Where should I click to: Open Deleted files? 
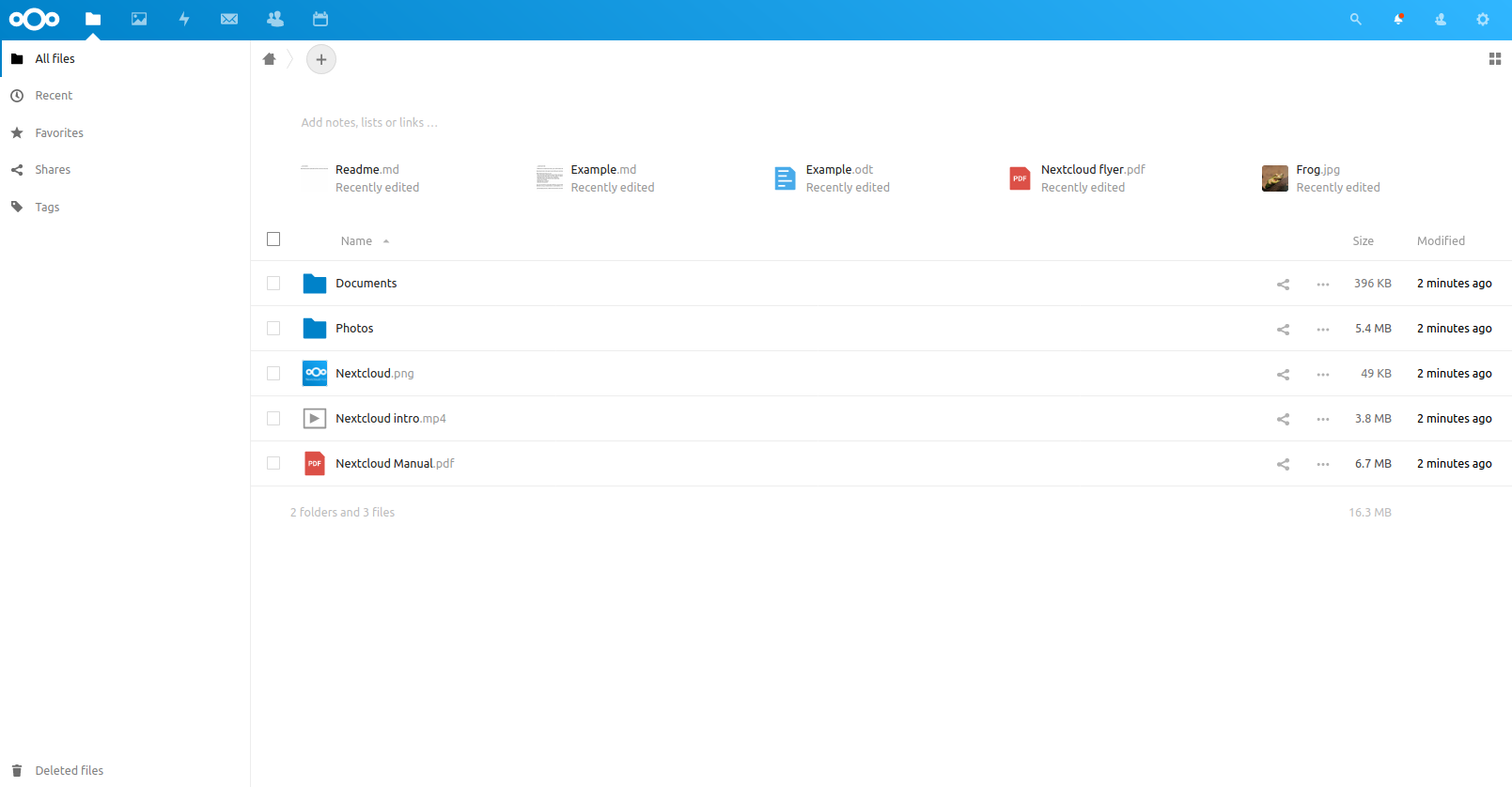click(125, 770)
